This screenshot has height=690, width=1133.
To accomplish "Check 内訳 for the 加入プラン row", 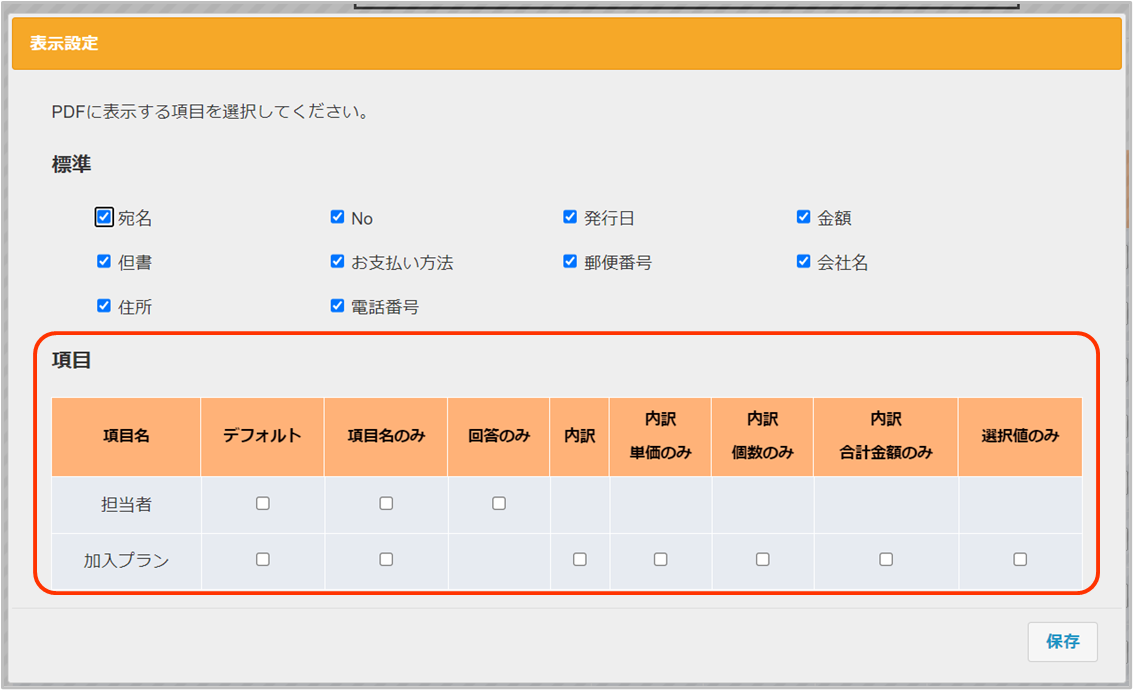I will (580, 560).
